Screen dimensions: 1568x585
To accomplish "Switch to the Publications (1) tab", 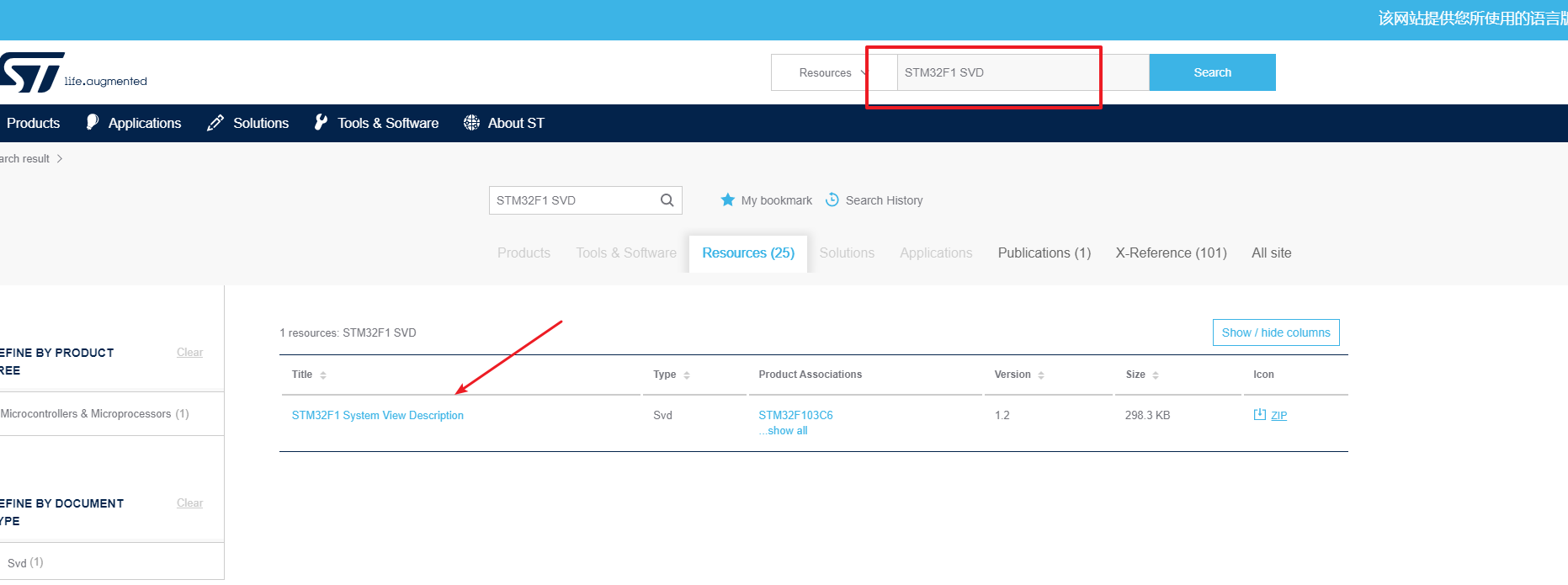I will coord(1044,253).
